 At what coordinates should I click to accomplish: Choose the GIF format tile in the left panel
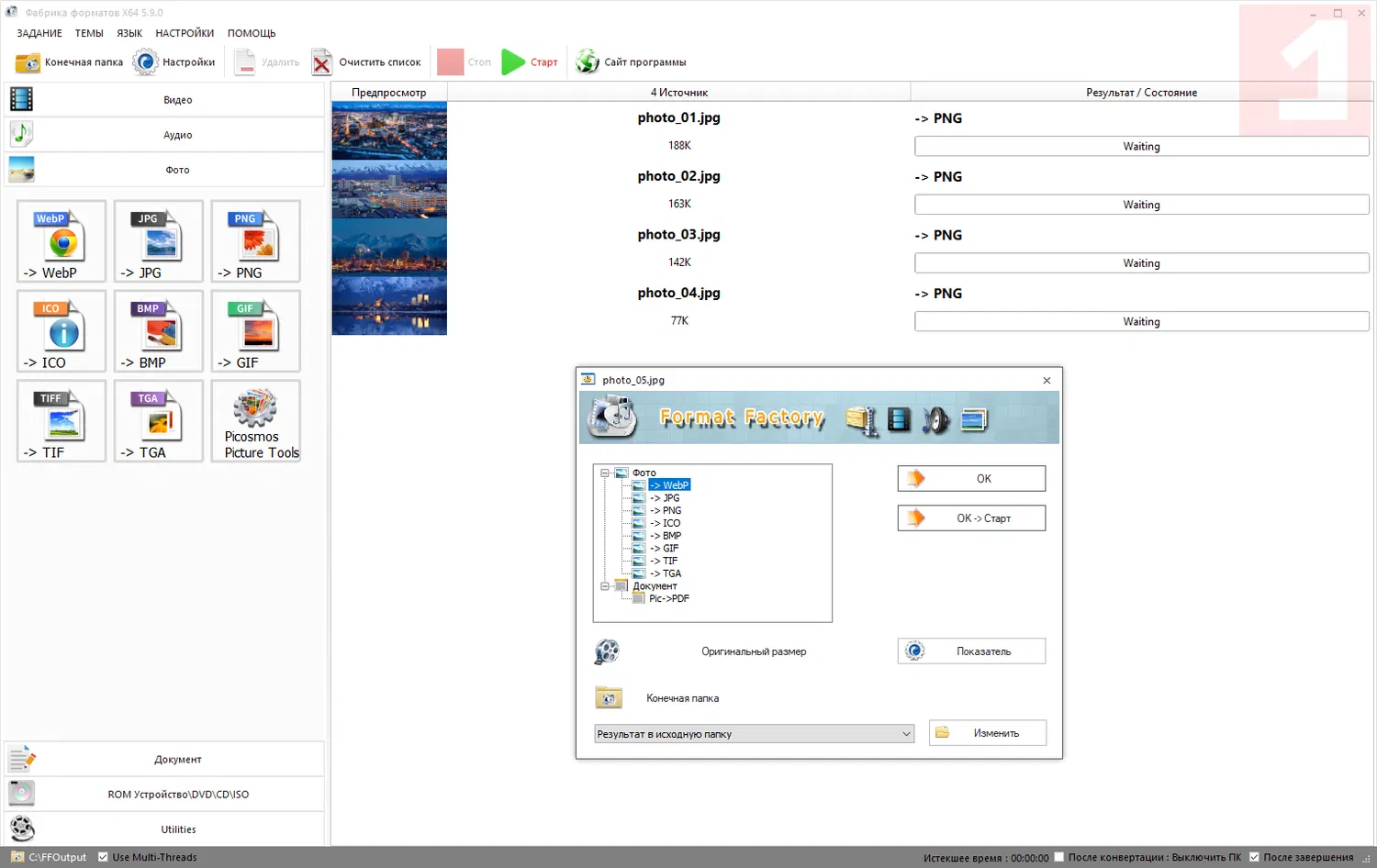pos(256,331)
